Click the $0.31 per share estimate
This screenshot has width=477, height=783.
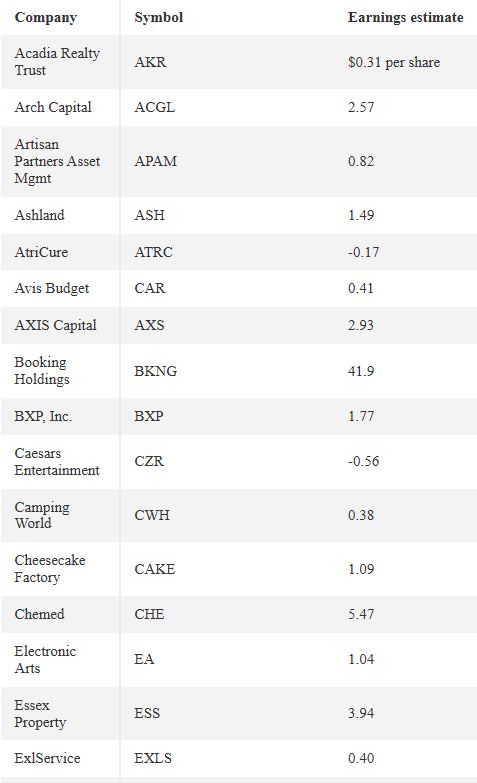[394, 62]
